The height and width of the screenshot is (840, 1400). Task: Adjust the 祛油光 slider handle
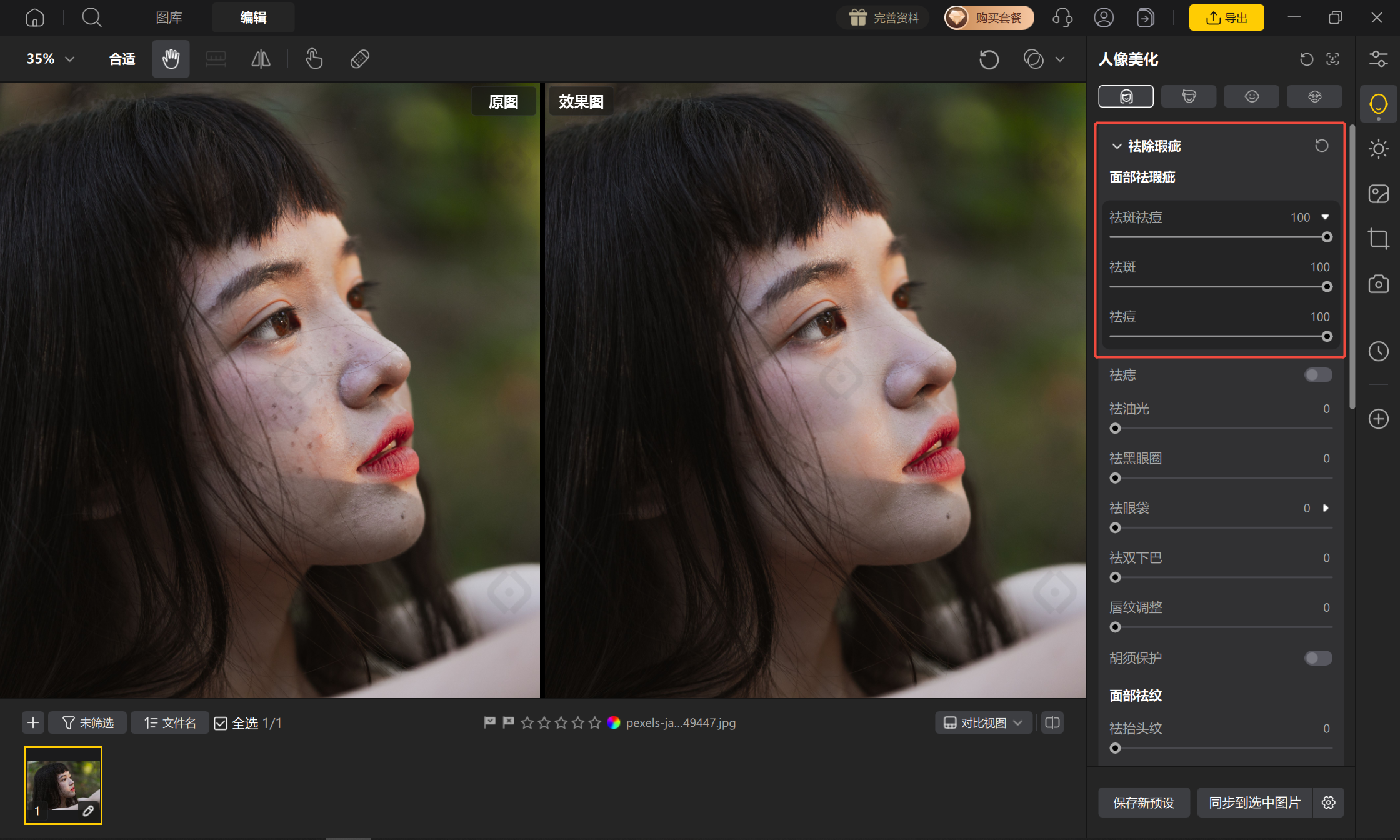[x=1115, y=429]
